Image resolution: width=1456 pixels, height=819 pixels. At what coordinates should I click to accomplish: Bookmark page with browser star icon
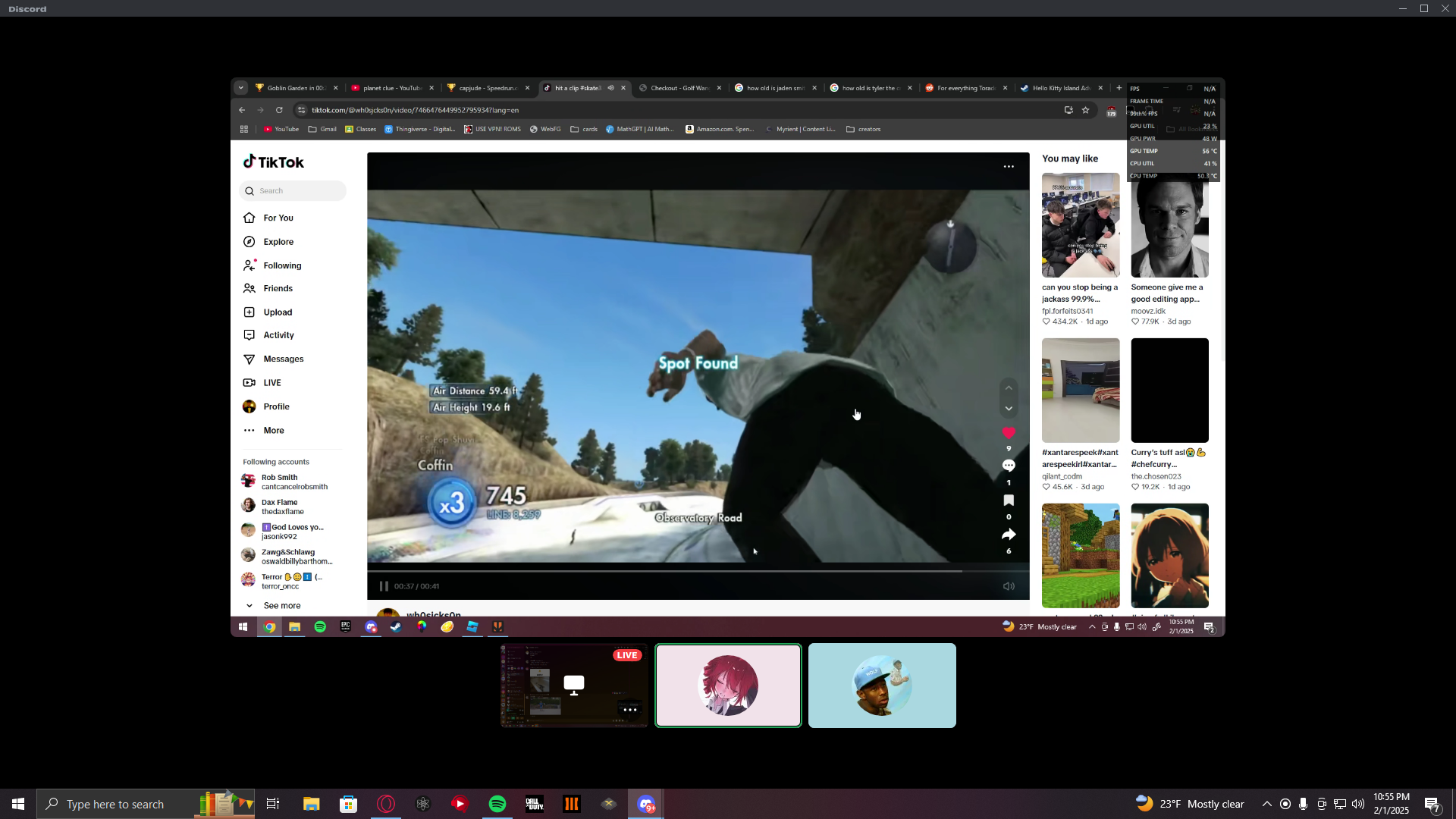click(1085, 110)
